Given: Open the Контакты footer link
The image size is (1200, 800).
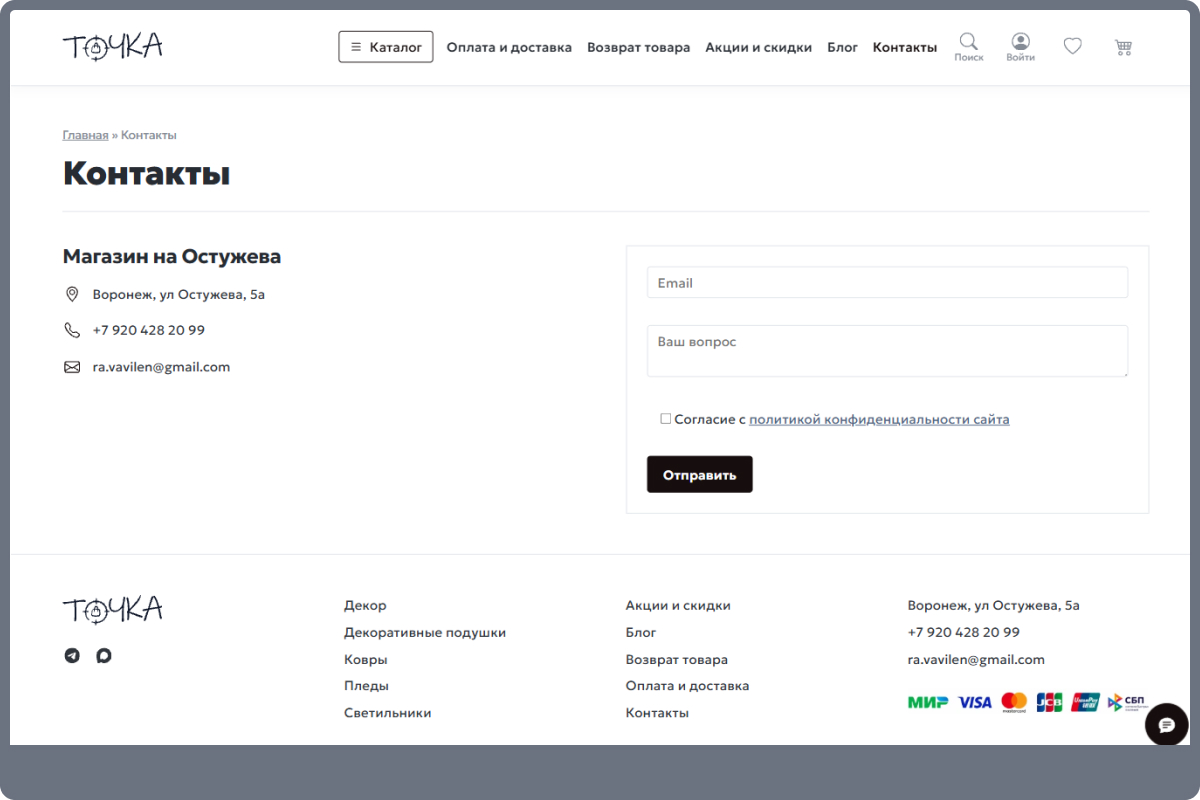Looking at the screenshot, I should click(x=657, y=713).
